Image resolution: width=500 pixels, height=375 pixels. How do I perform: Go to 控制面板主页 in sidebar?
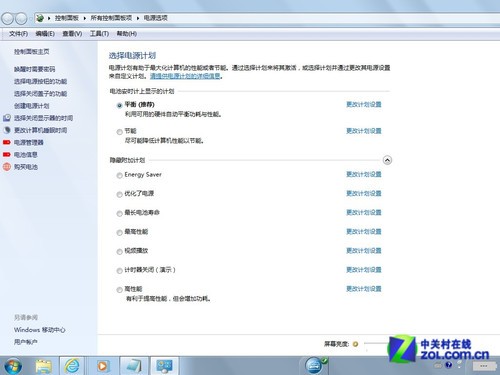coord(31,52)
